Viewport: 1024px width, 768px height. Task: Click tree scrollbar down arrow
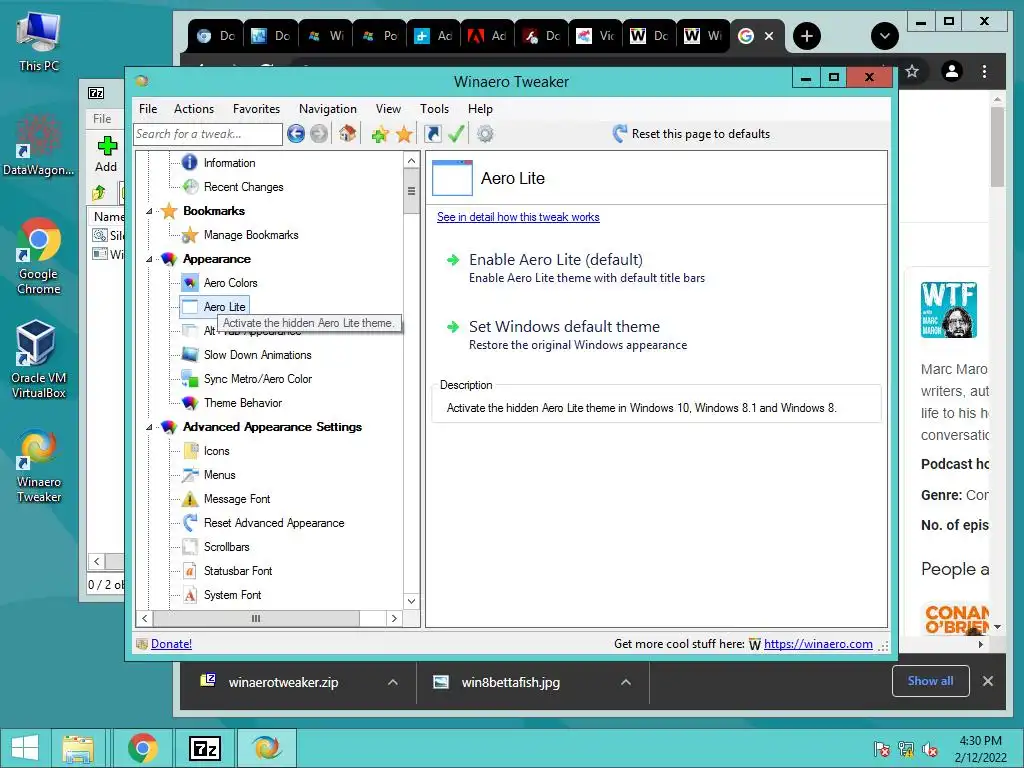pos(411,601)
